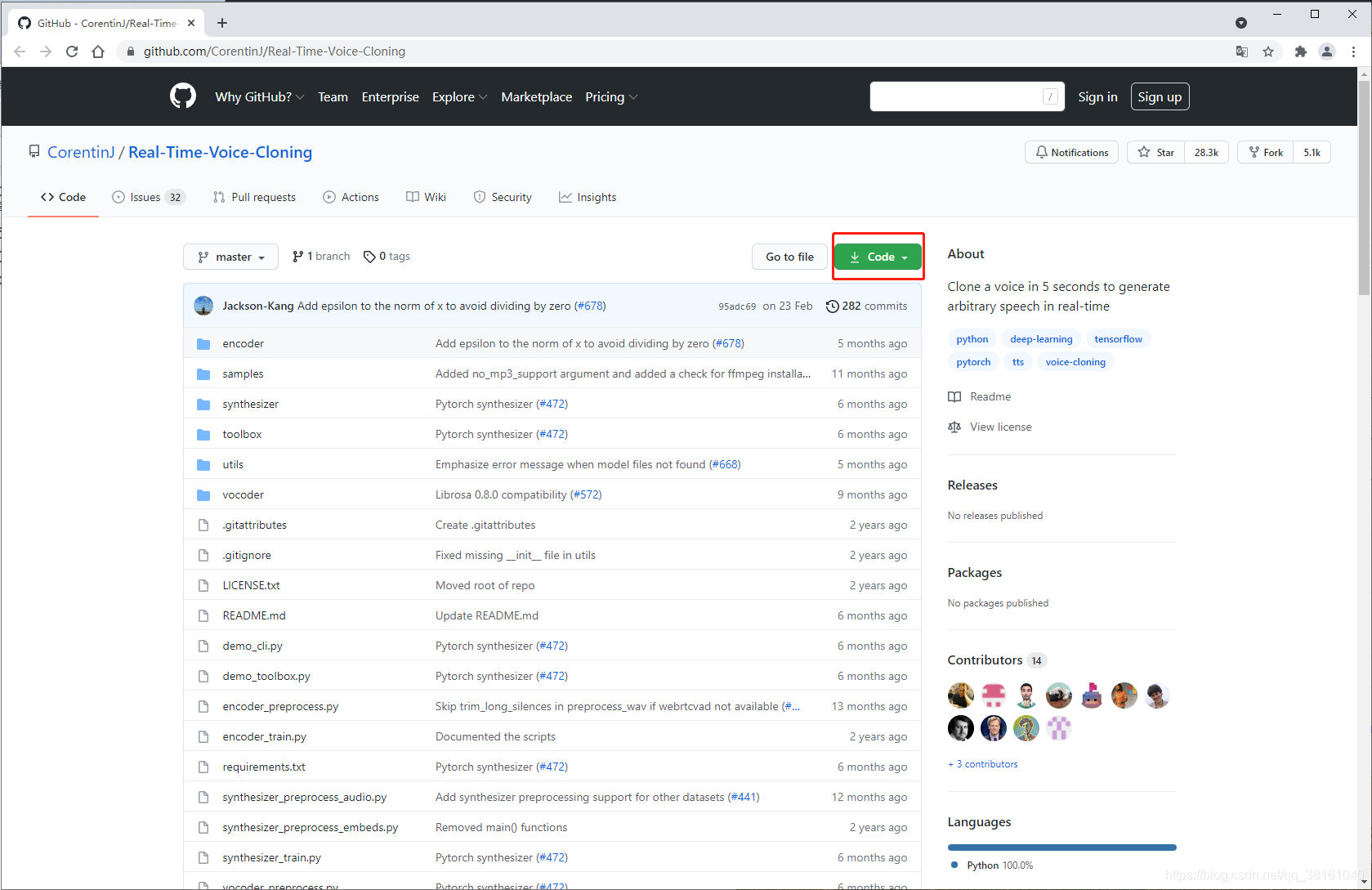The height and width of the screenshot is (890, 1372).
Task: Click the Go to file button
Action: (789, 257)
